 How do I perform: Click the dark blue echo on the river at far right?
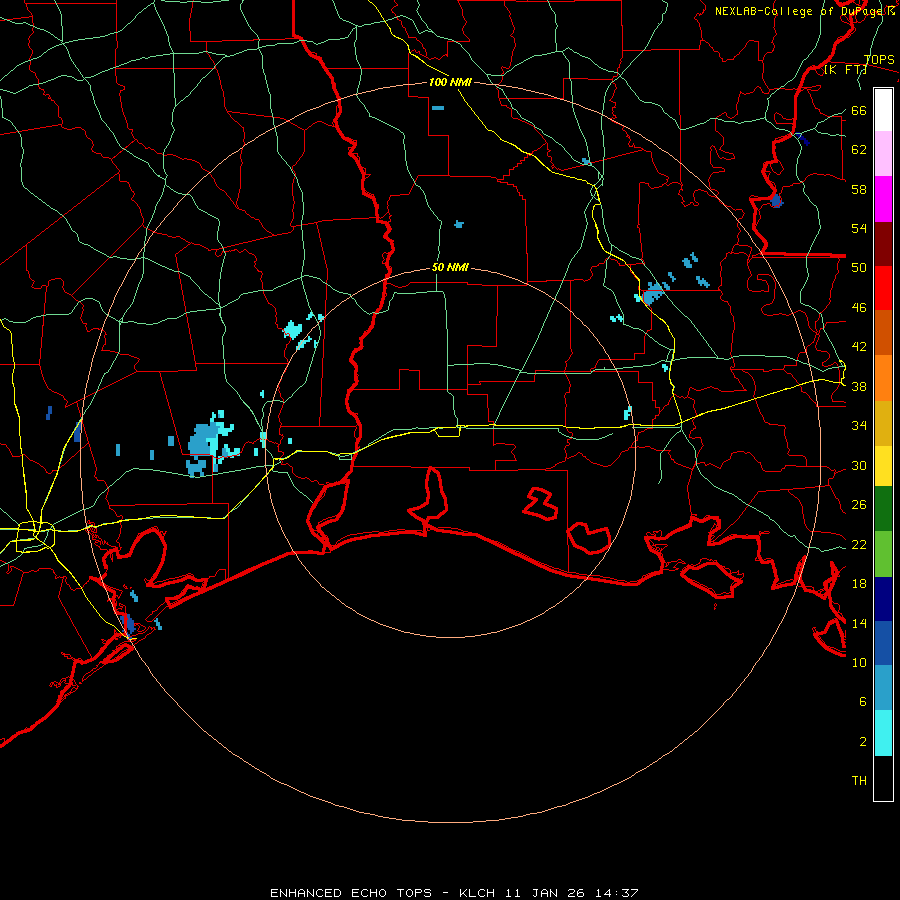[x=777, y=201]
